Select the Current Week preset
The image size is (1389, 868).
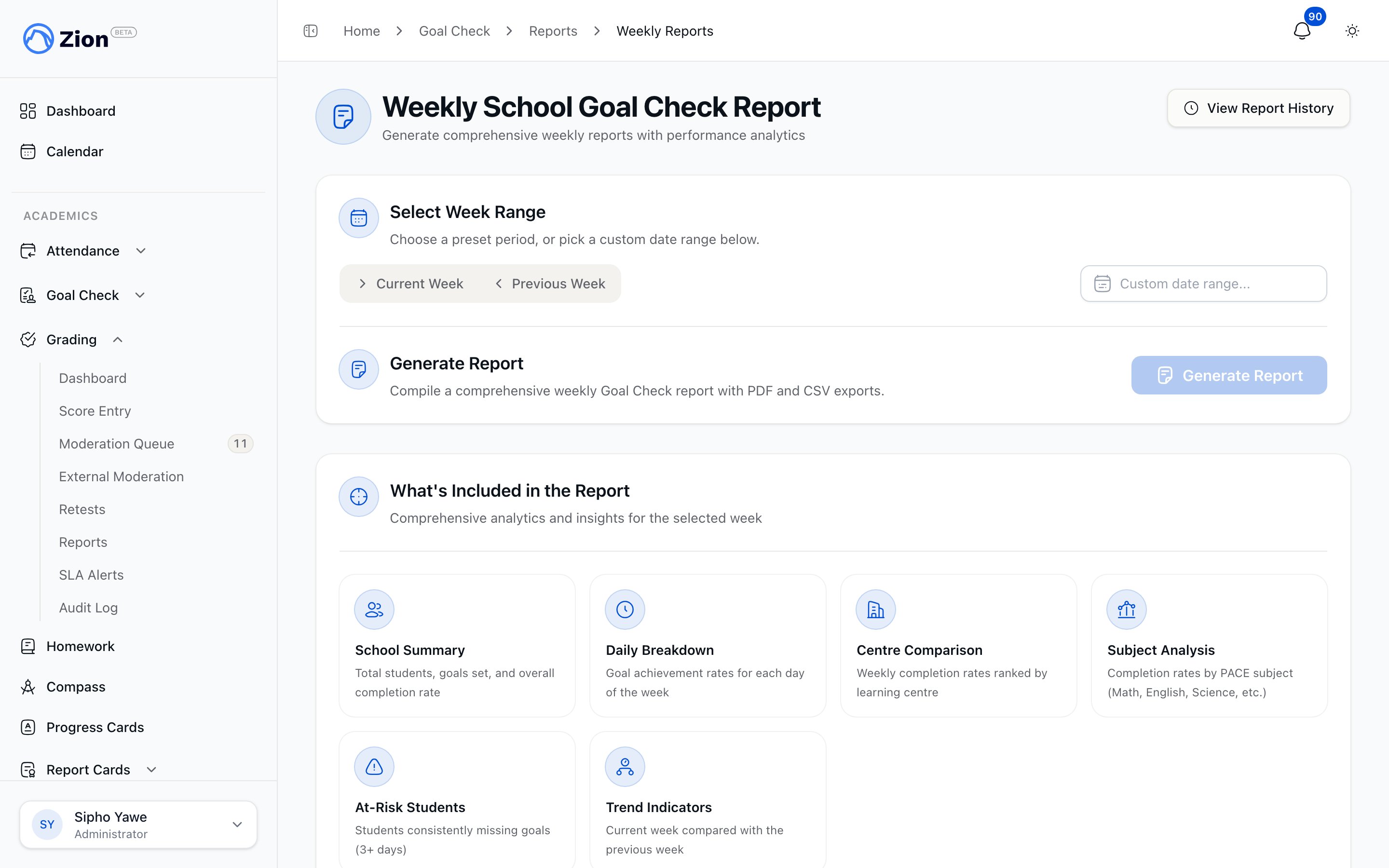click(411, 284)
